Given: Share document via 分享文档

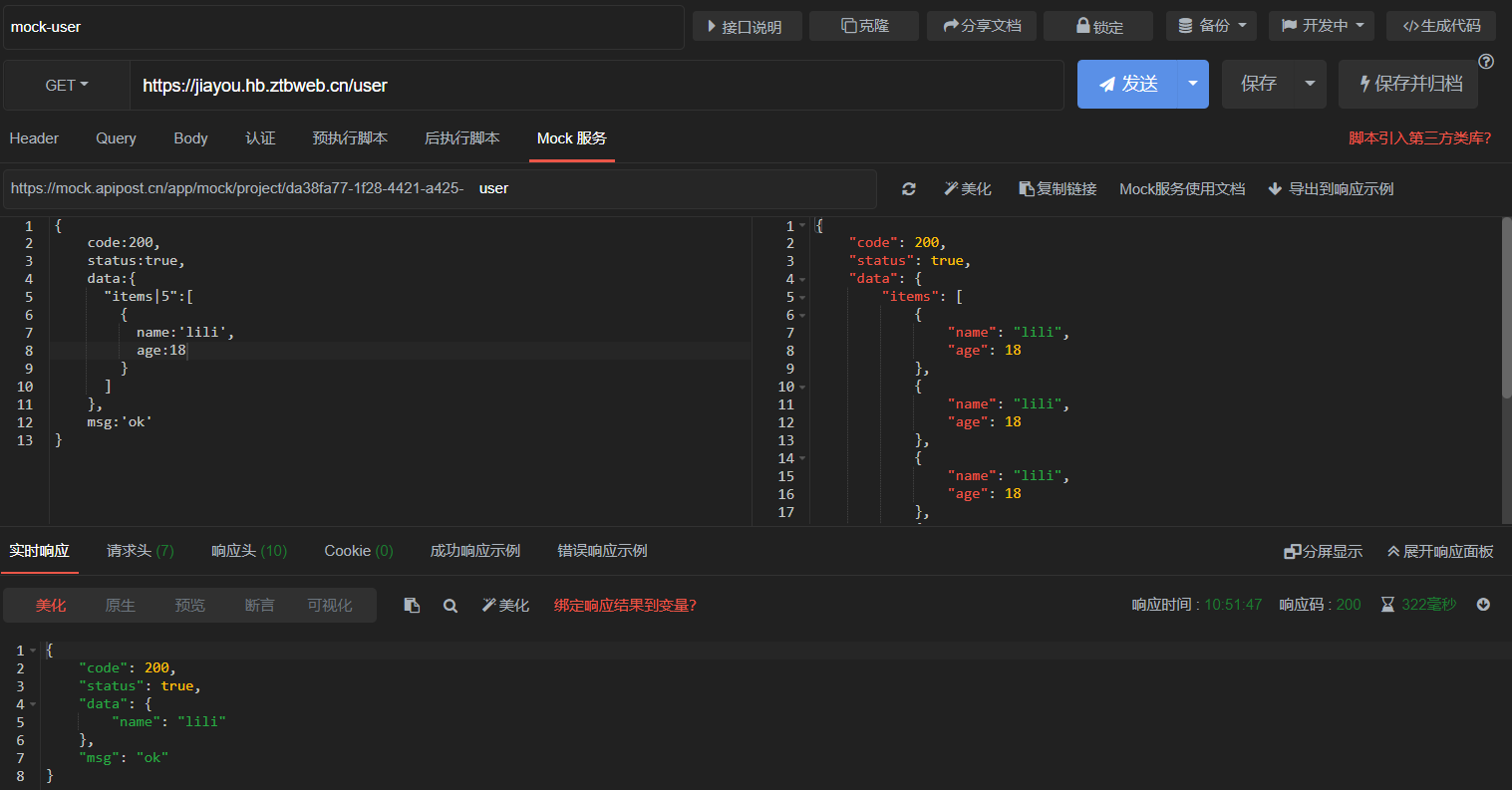Looking at the screenshot, I should pos(982,26).
